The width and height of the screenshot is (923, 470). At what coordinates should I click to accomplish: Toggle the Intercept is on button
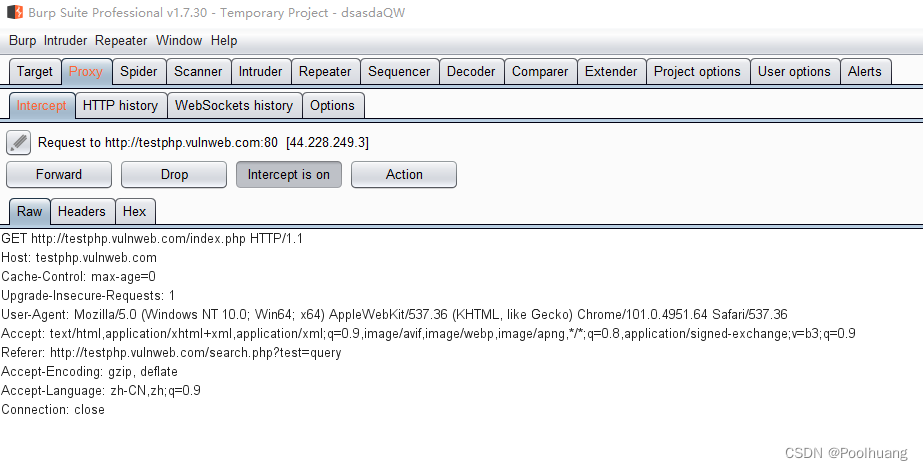(x=288, y=174)
